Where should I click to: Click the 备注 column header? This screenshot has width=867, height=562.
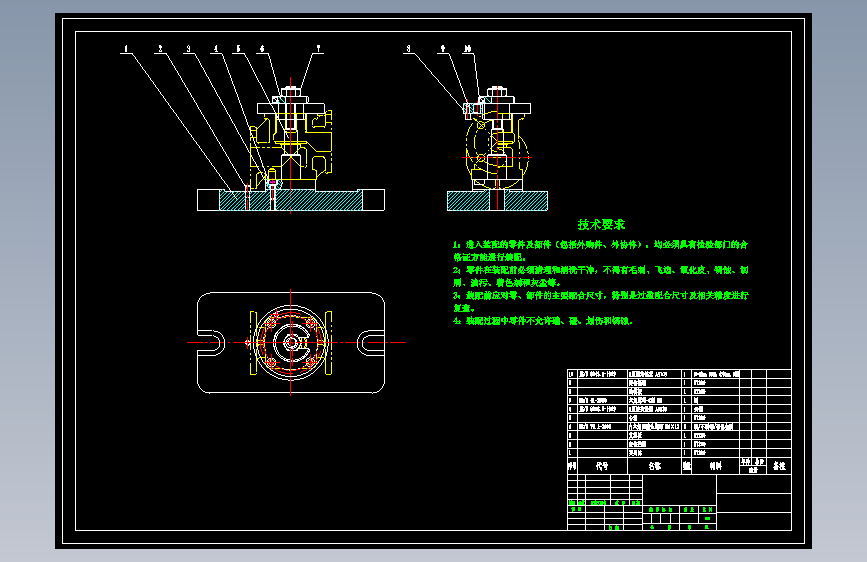click(779, 466)
